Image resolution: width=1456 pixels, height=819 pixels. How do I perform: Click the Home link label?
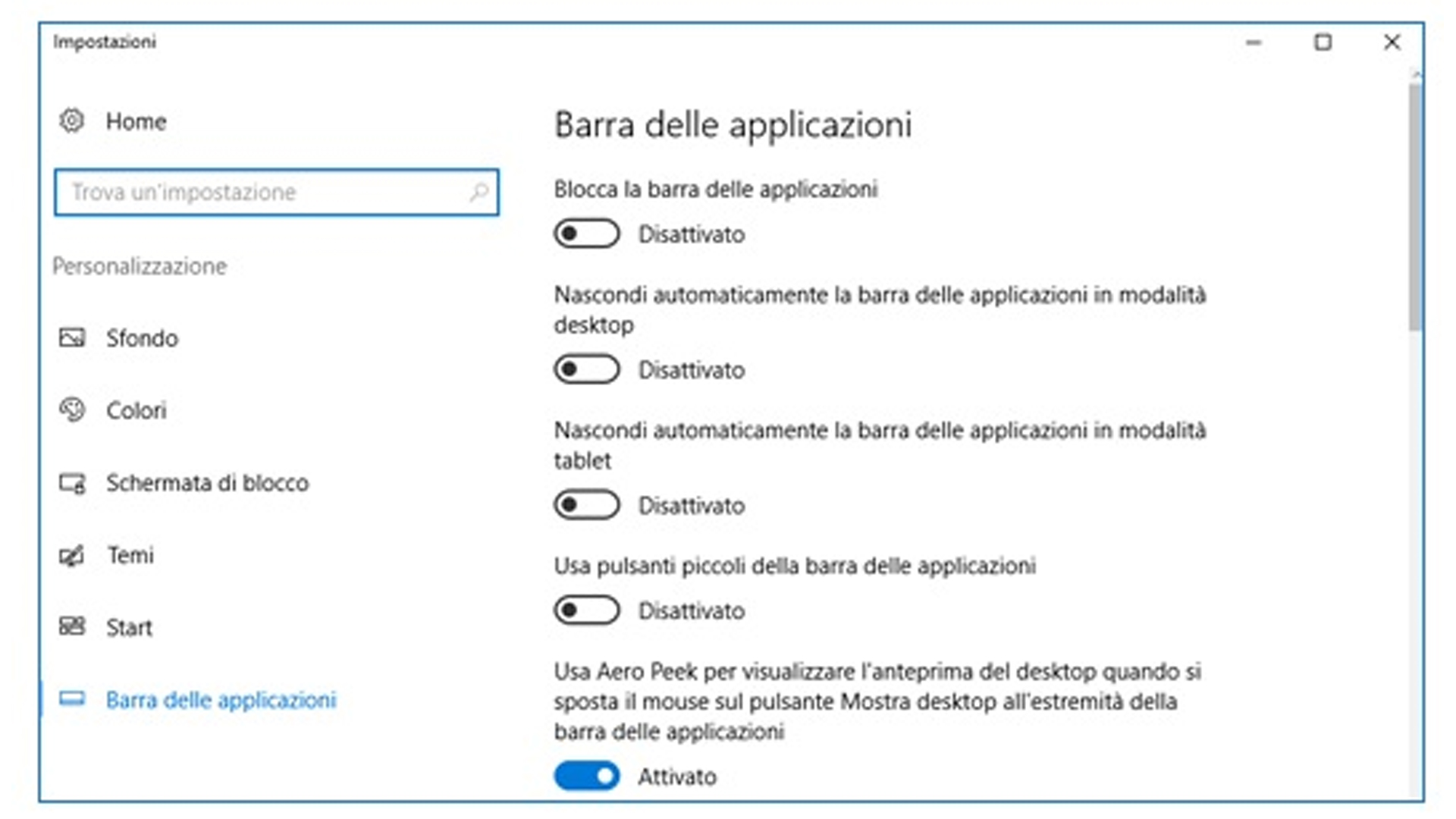[x=136, y=121]
